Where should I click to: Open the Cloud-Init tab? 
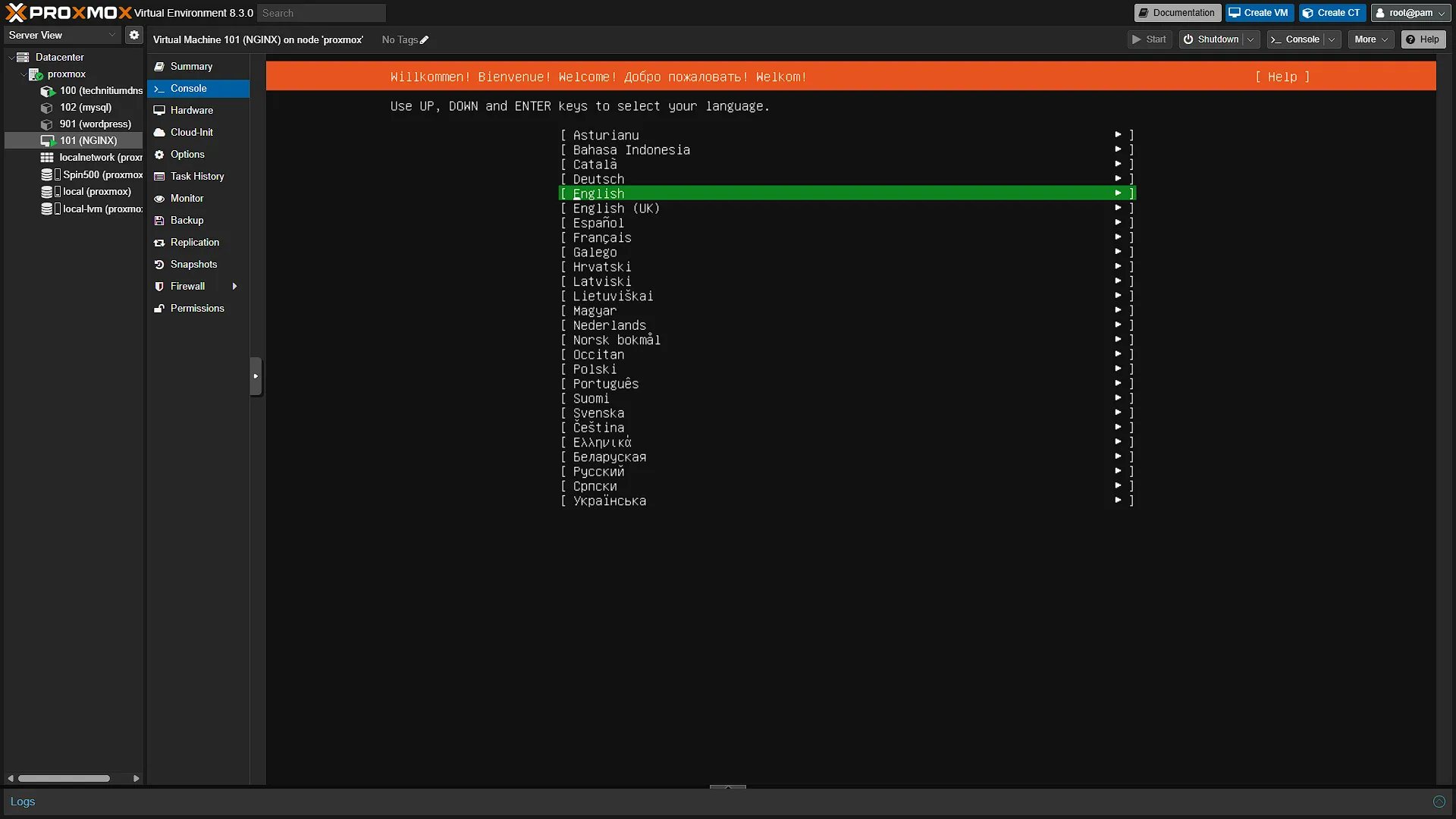(x=199, y=133)
